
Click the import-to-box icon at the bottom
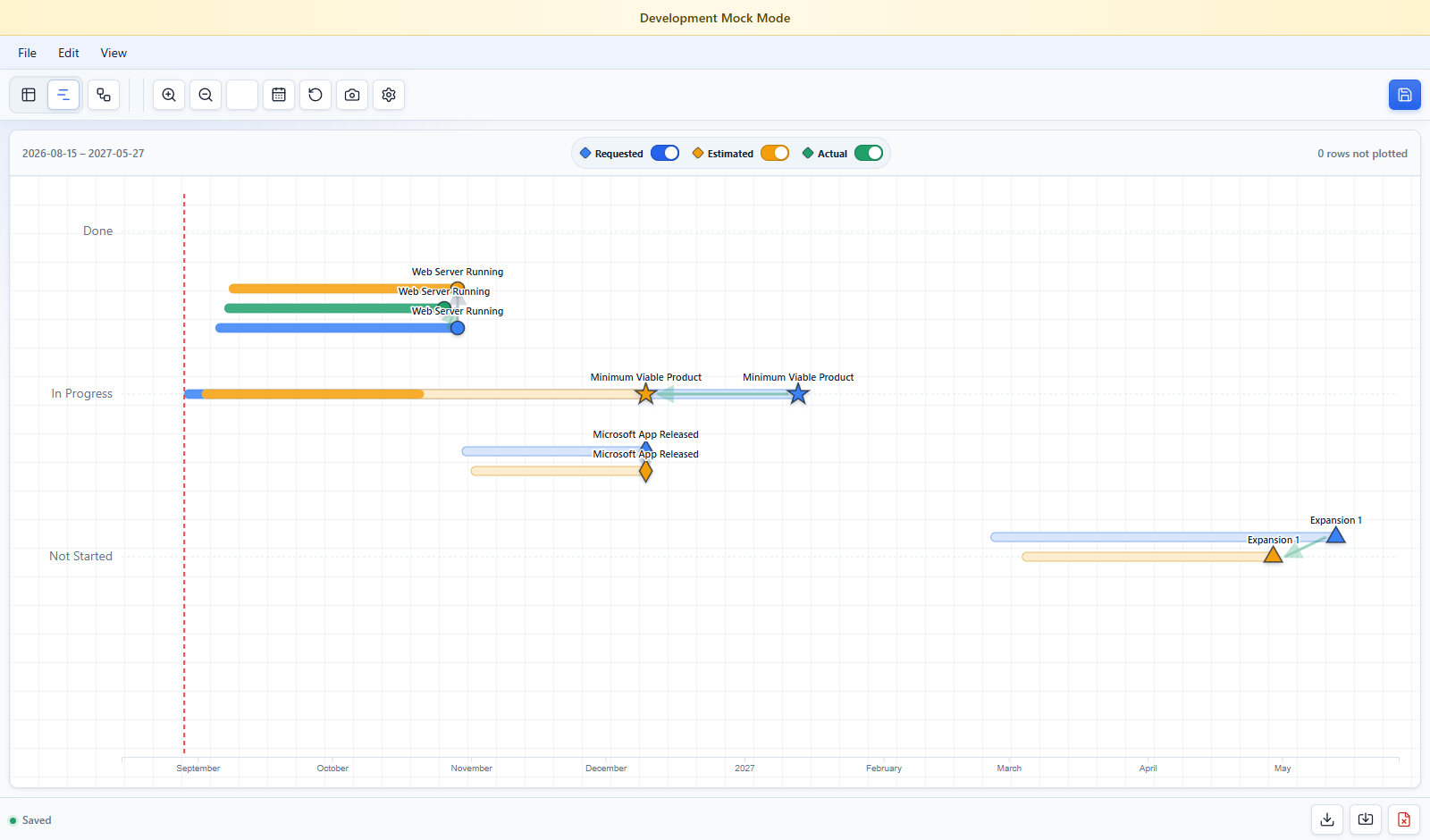tap(1366, 819)
